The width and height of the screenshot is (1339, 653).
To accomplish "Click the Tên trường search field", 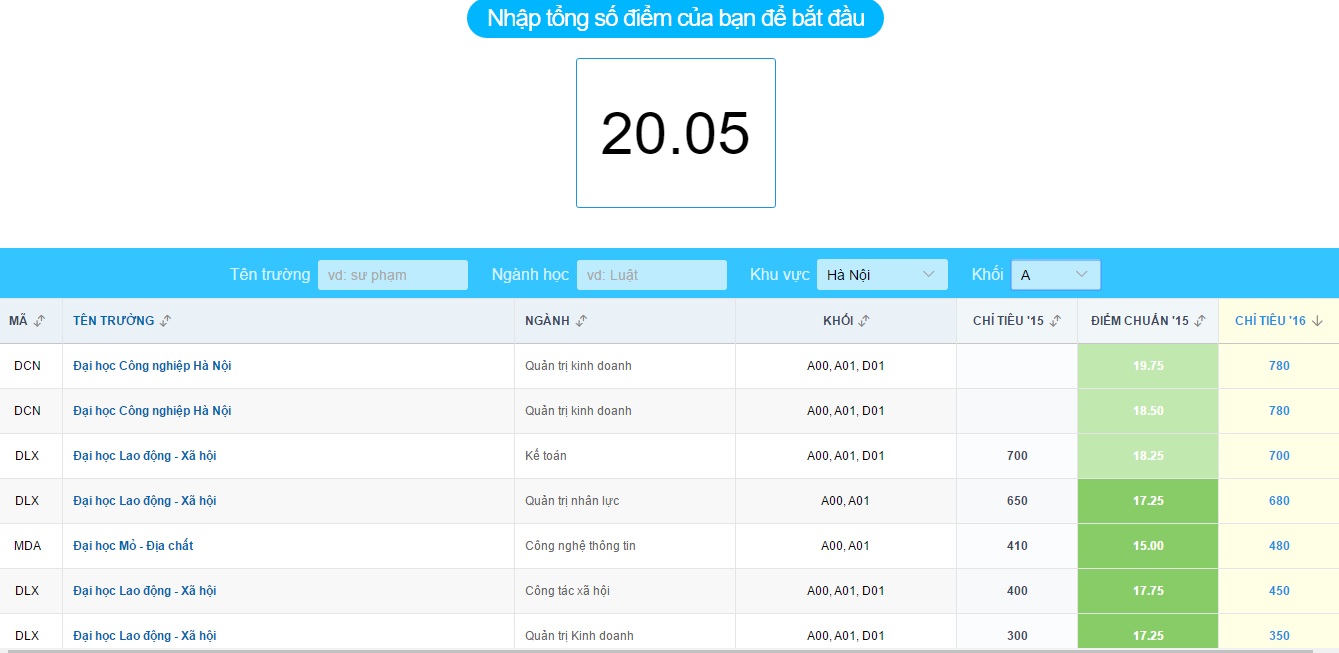I will coord(392,275).
